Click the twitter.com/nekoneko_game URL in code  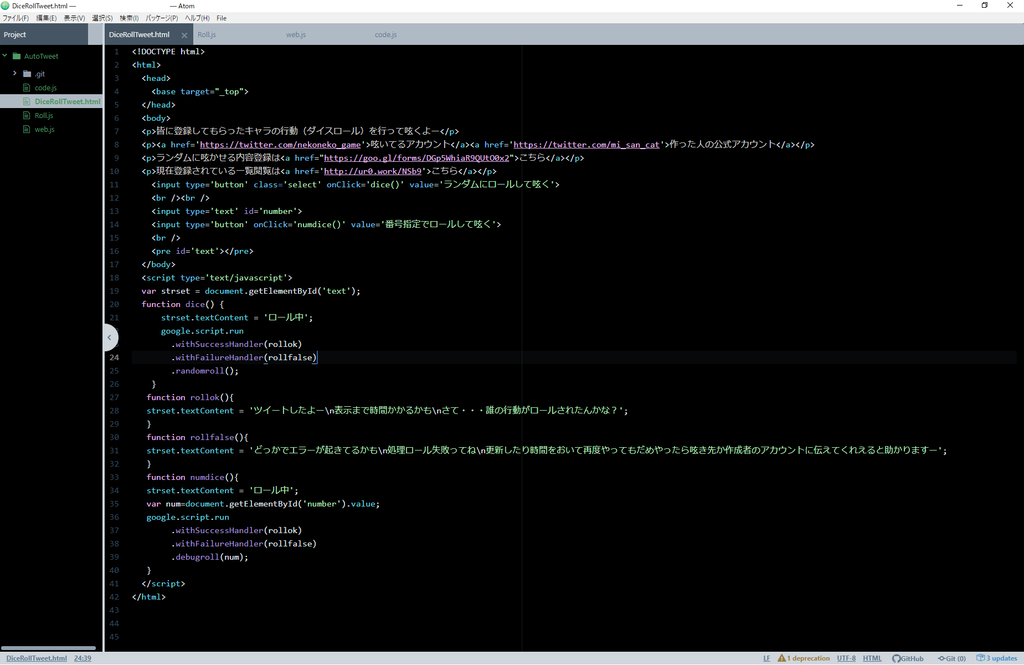pos(280,145)
